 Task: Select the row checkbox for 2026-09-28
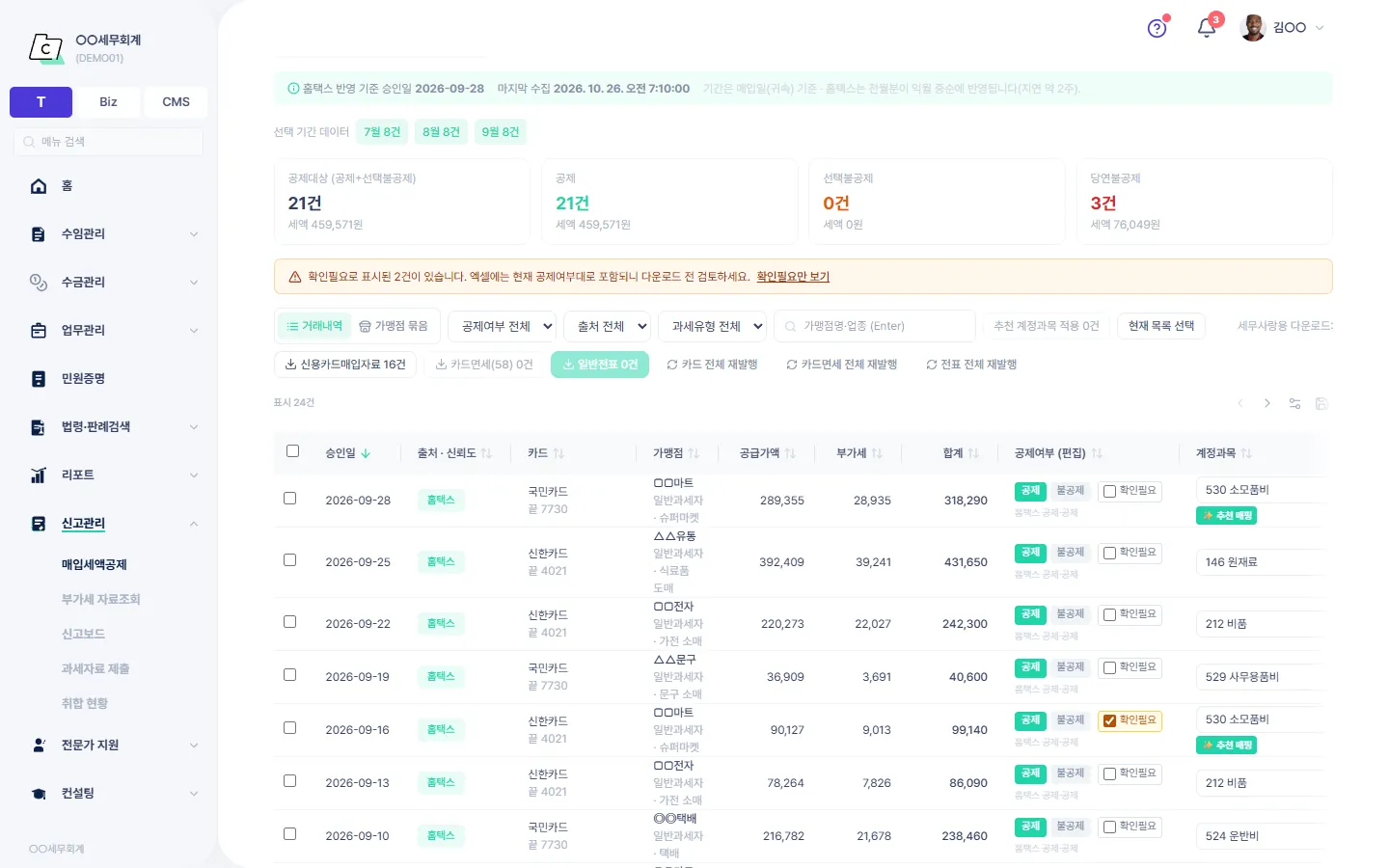tap(289, 499)
